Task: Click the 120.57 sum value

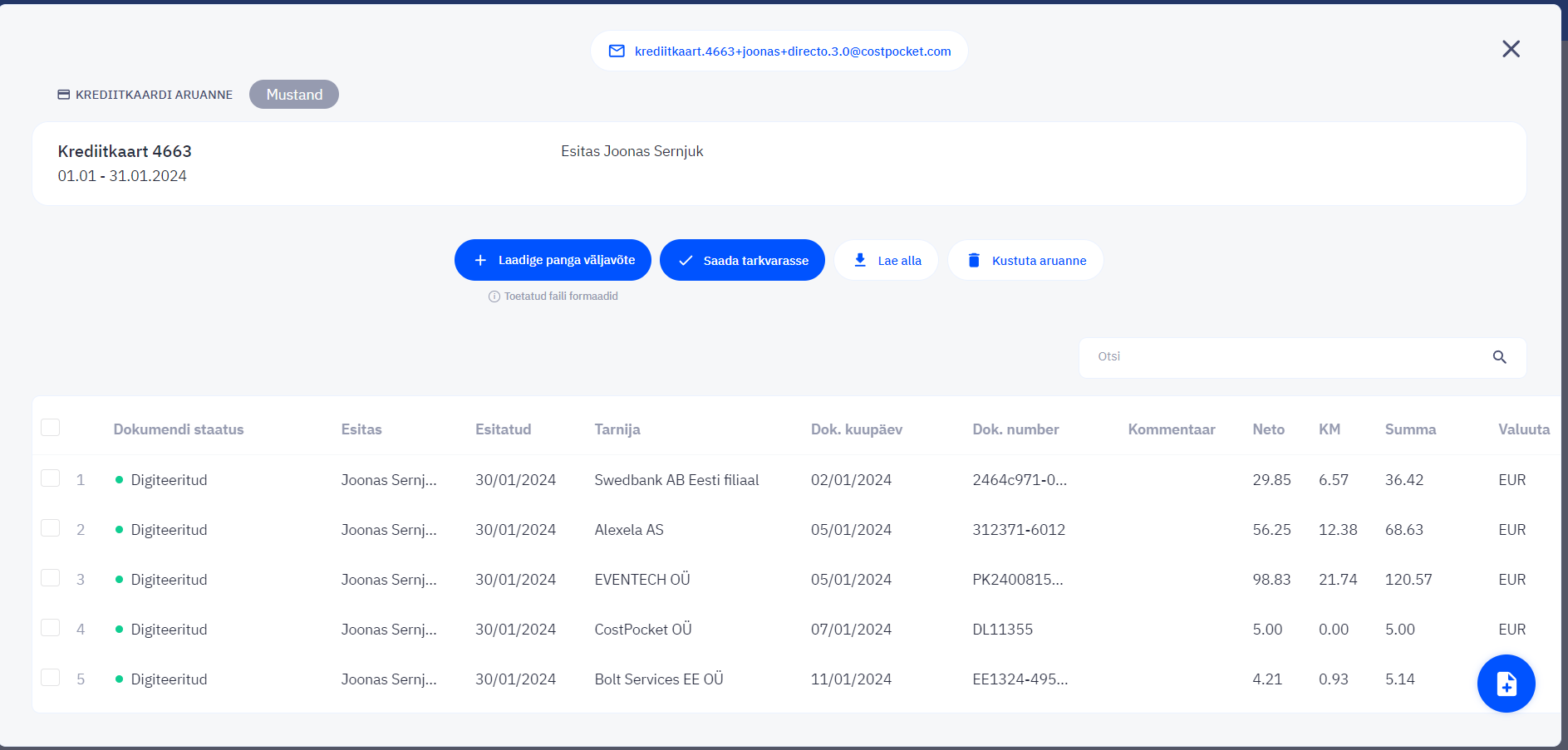Action: [1408, 580]
